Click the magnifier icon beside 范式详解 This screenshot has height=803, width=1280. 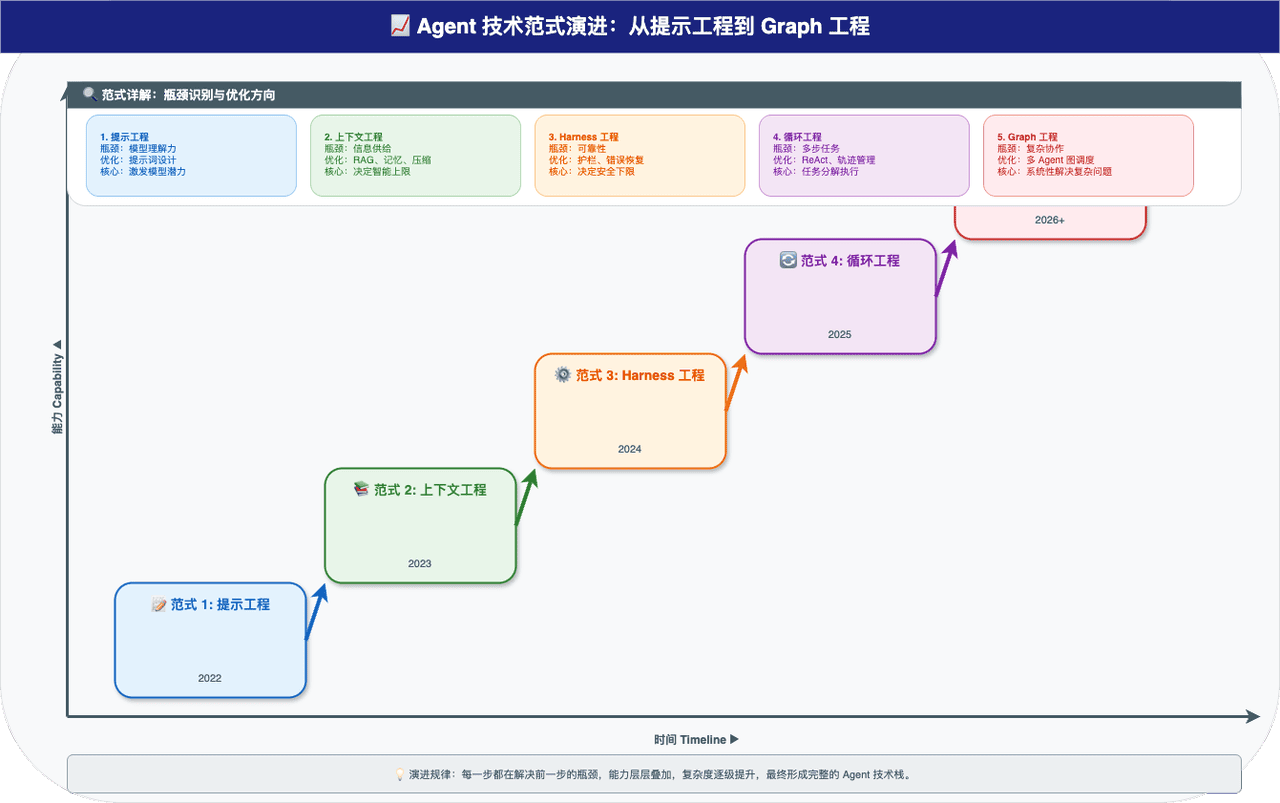[x=90, y=95]
